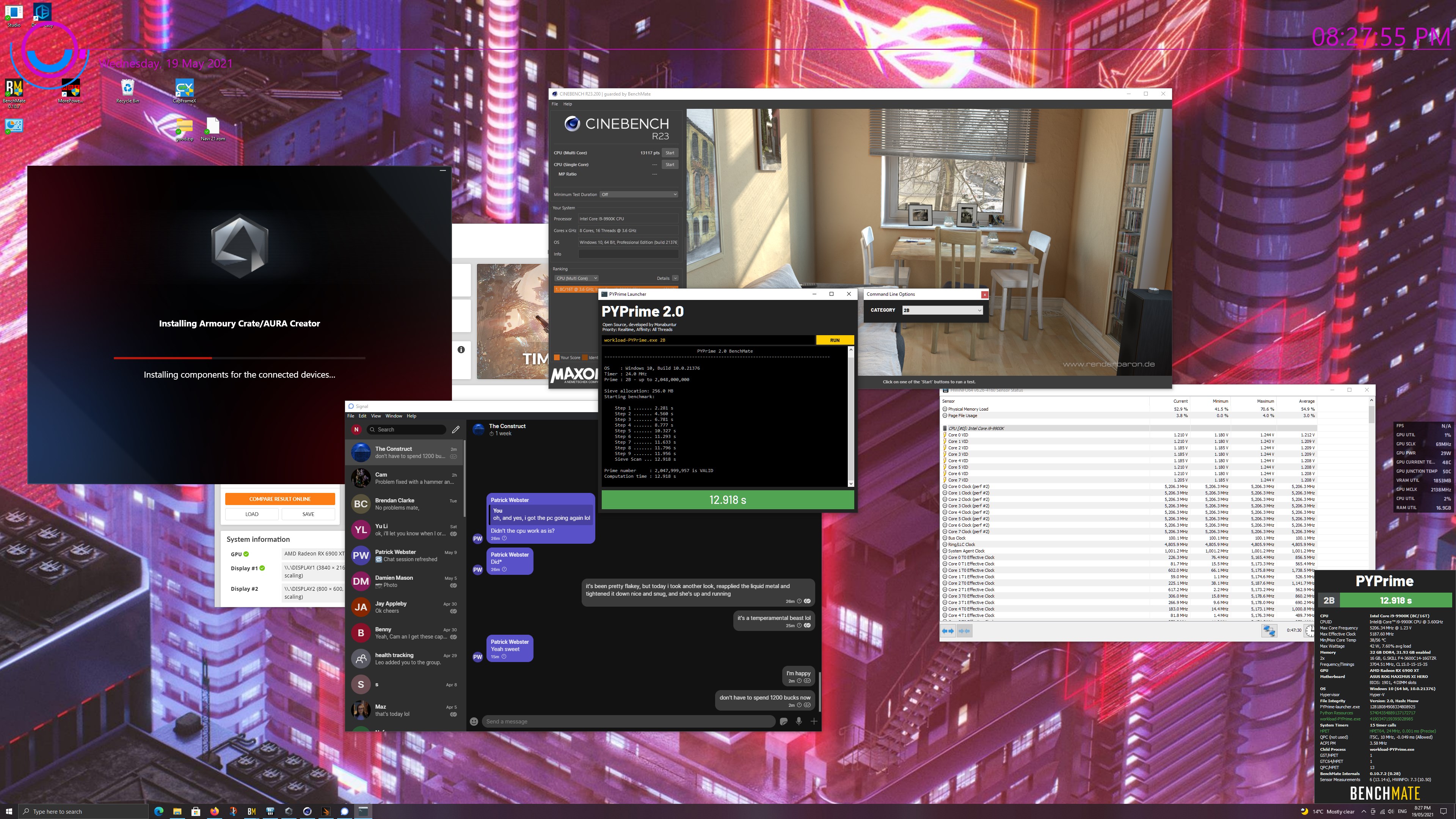This screenshot has width=1456, height=819.
Task: Open Signal from the taskbar
Action: pyautogui.click(x=344, y=811)
